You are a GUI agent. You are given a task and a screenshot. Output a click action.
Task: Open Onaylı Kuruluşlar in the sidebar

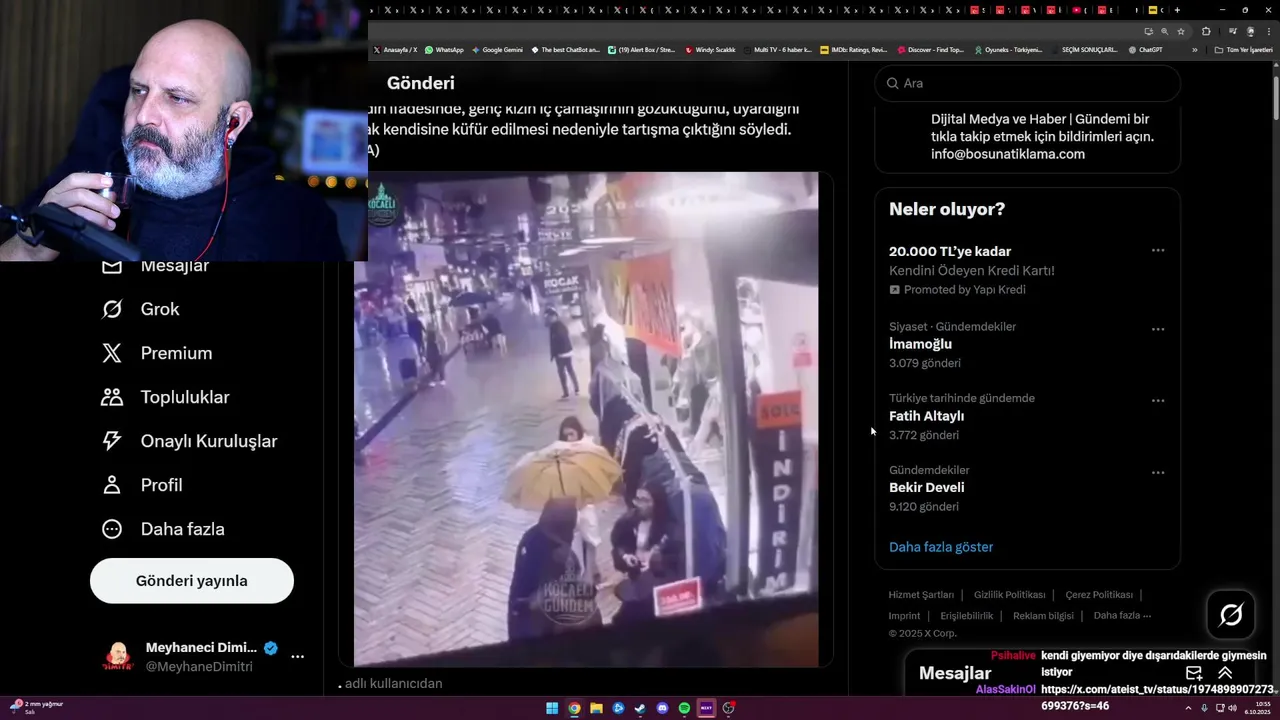click(x=189, y=441)
